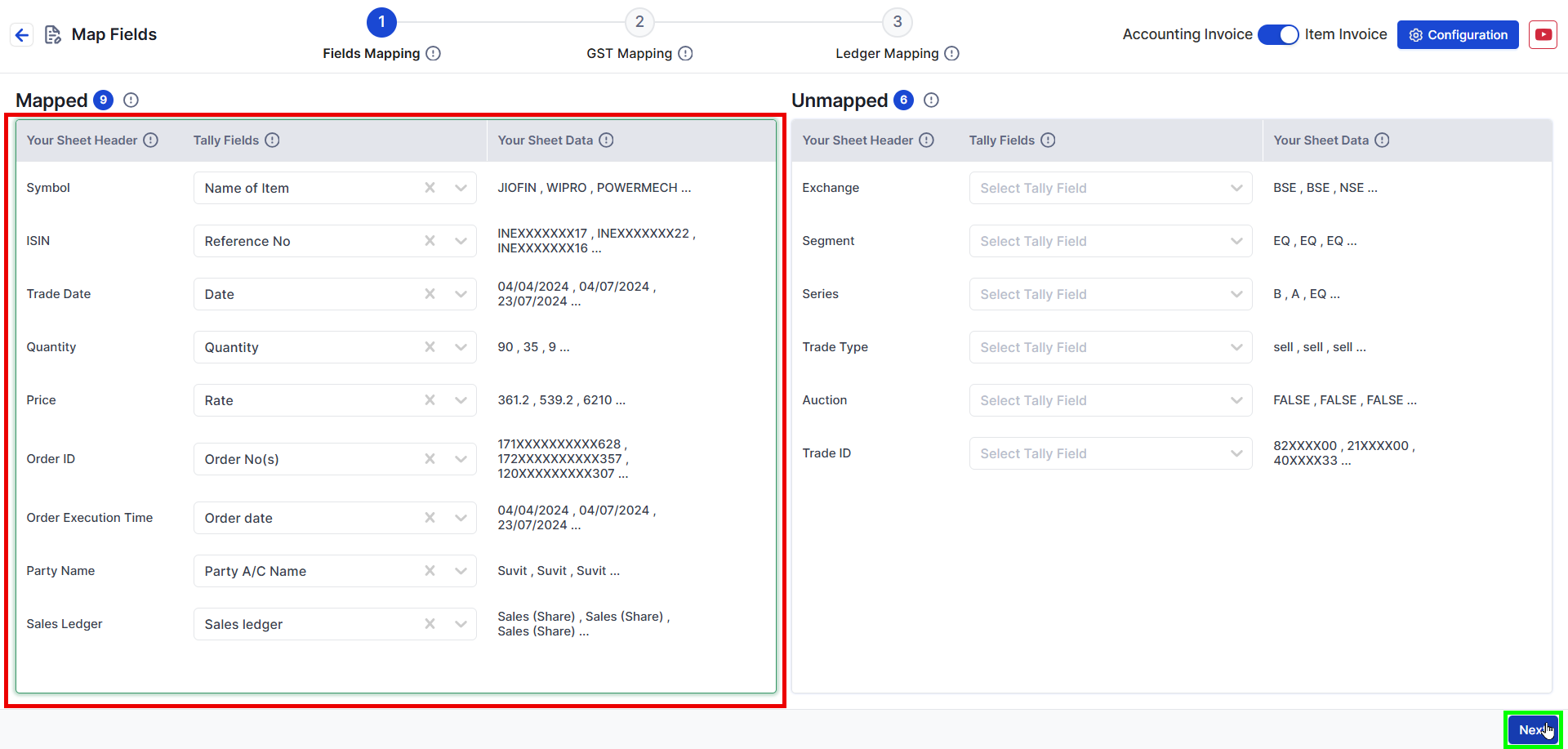Click 'Order Execution Time' header label
Viewport: 1568px width, 749px height.
click(90, 518)
